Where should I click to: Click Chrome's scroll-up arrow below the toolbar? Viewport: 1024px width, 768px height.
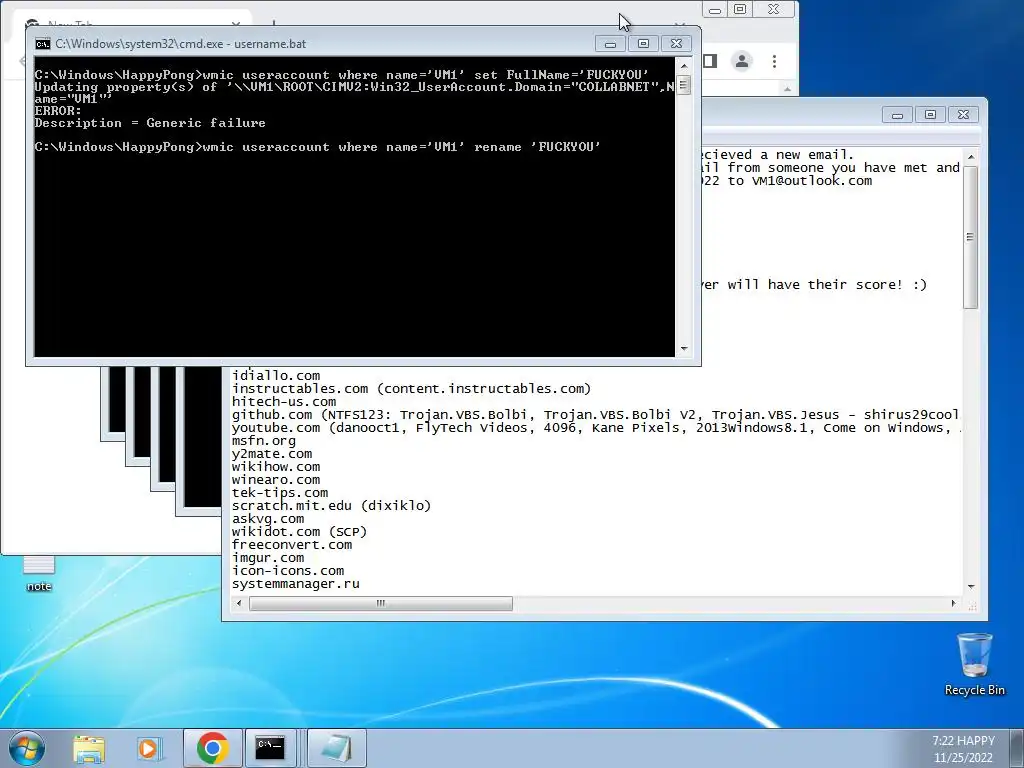(x=787, y=89)
